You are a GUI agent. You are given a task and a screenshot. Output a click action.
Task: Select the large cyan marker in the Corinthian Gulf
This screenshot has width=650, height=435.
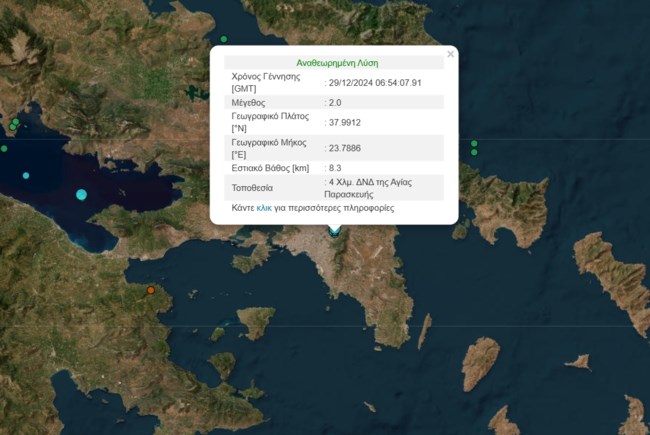[82, 194]
